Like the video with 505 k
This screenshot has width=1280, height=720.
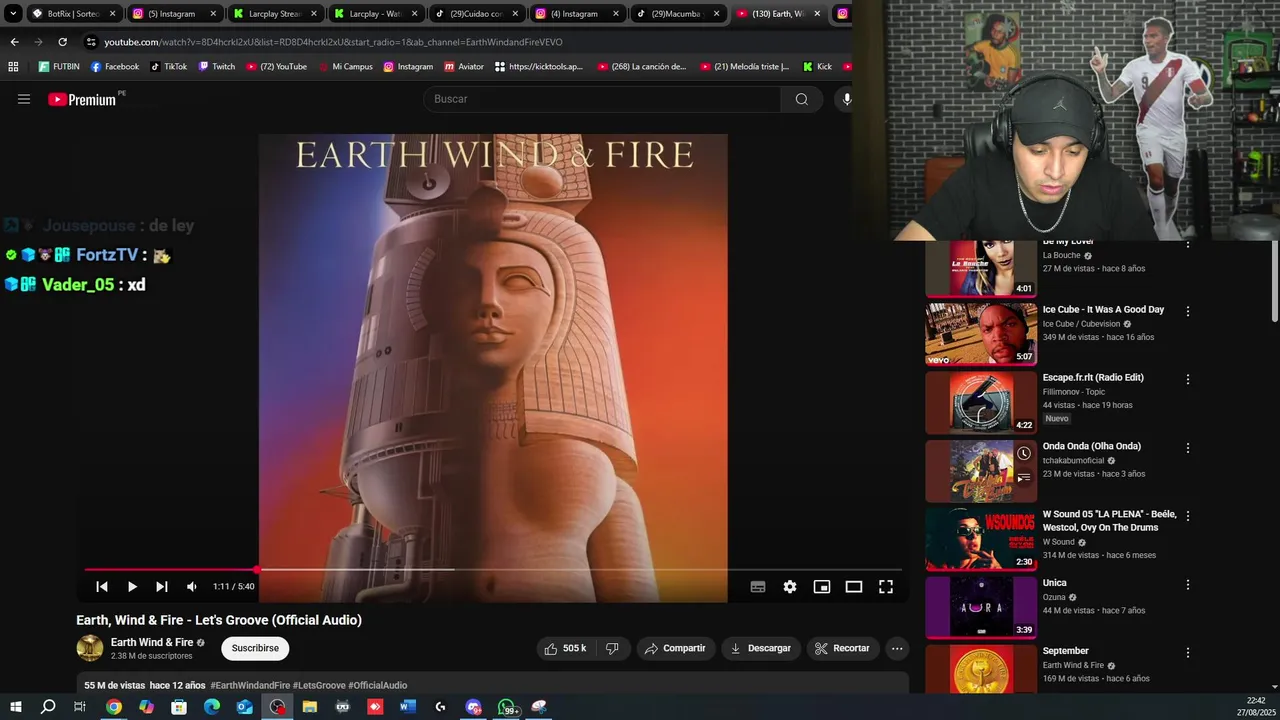click(565, 648)
